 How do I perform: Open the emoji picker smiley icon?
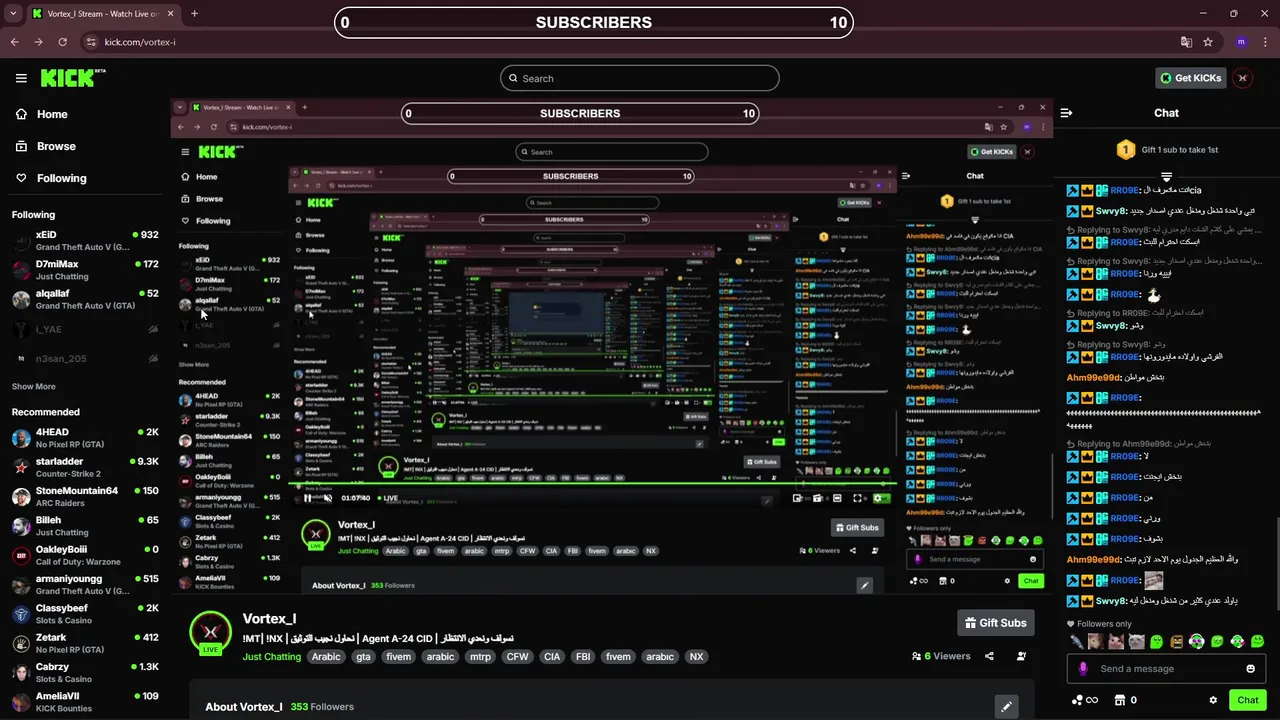1250,669
